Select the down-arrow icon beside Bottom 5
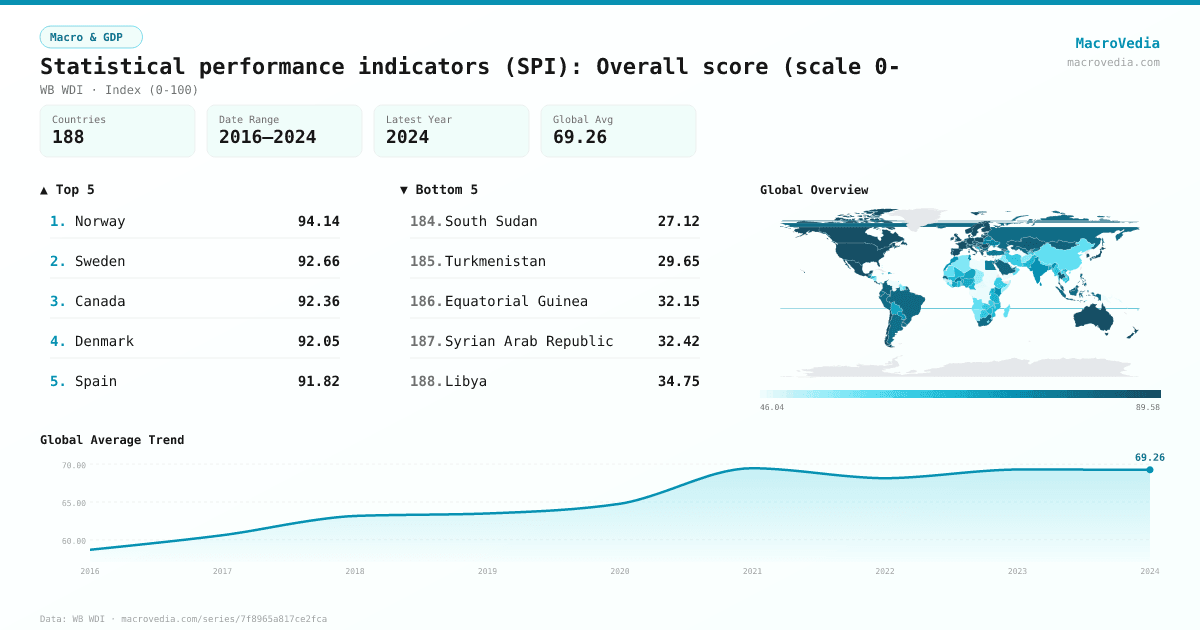Image resolution: width=1200 pixels, height=630 pixels. (403, 189)
